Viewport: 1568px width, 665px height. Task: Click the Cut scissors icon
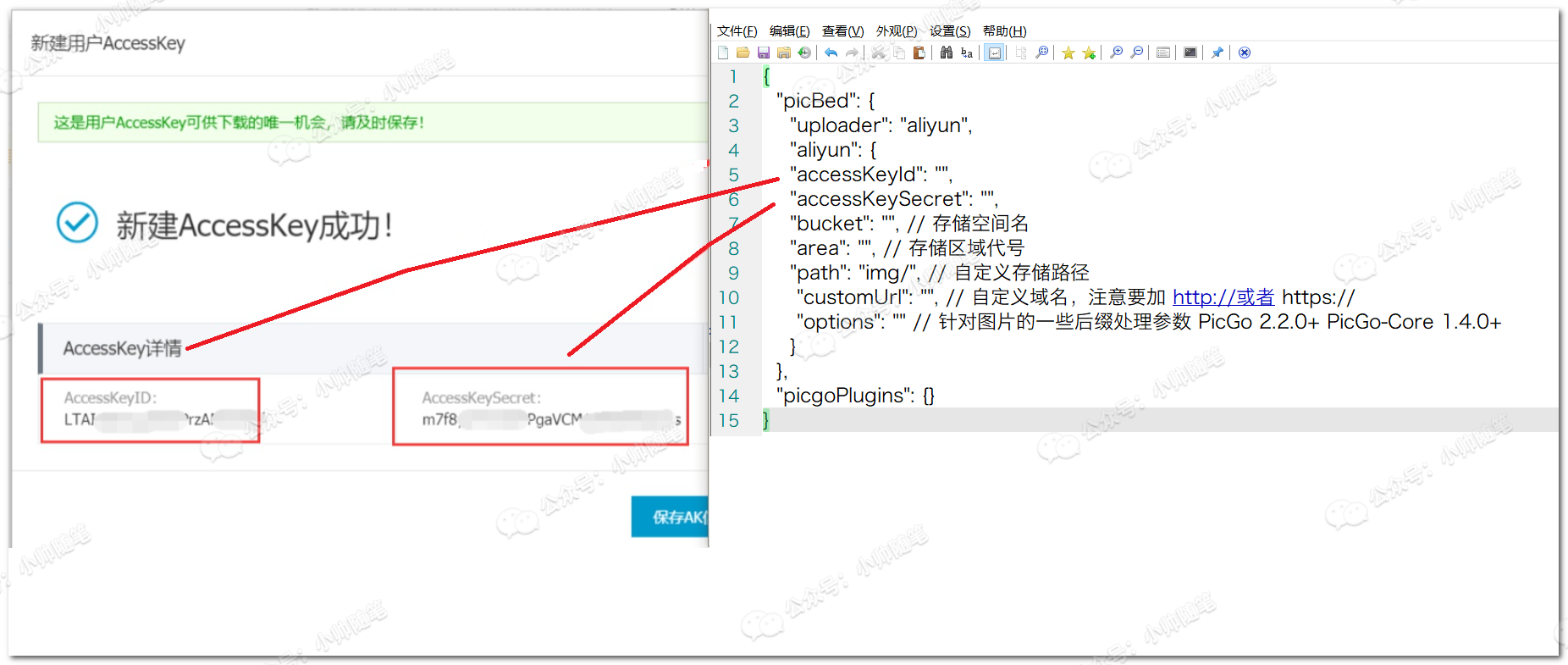(x=878, y=53)
